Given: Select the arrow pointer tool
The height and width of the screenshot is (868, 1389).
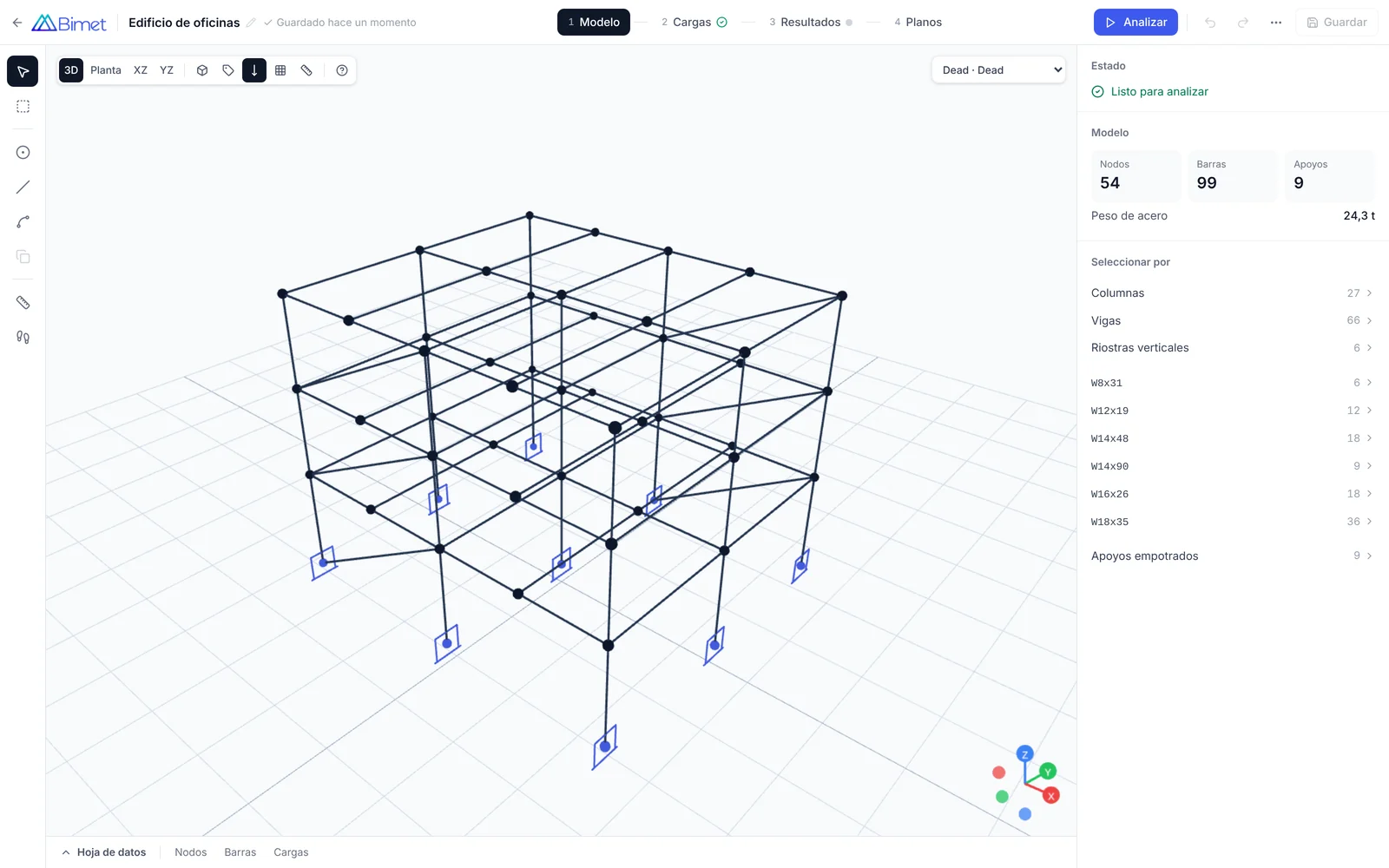Looking at the screenshot, I should point(23,71).
